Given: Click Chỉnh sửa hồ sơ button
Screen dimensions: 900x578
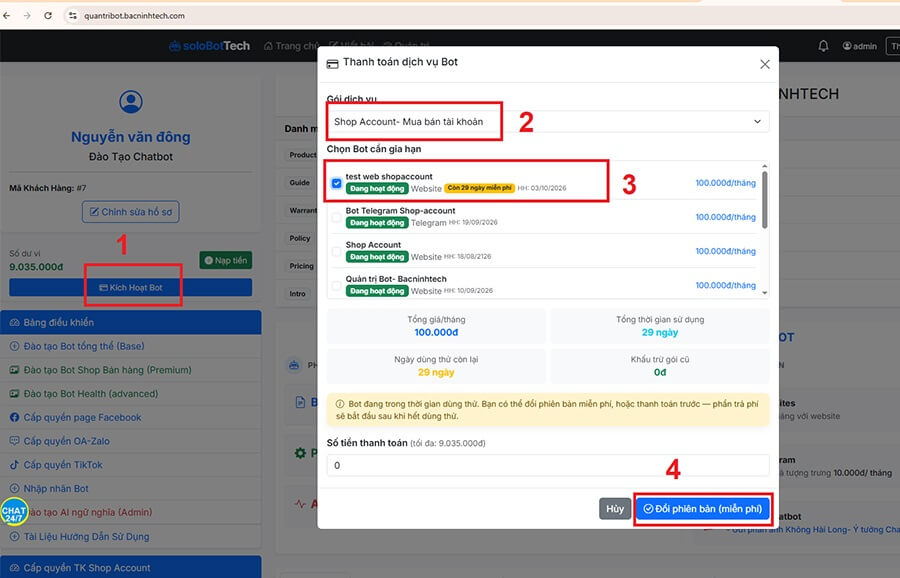Looking at the screenshot, I should pyautogui.click(x=131, y=212).
